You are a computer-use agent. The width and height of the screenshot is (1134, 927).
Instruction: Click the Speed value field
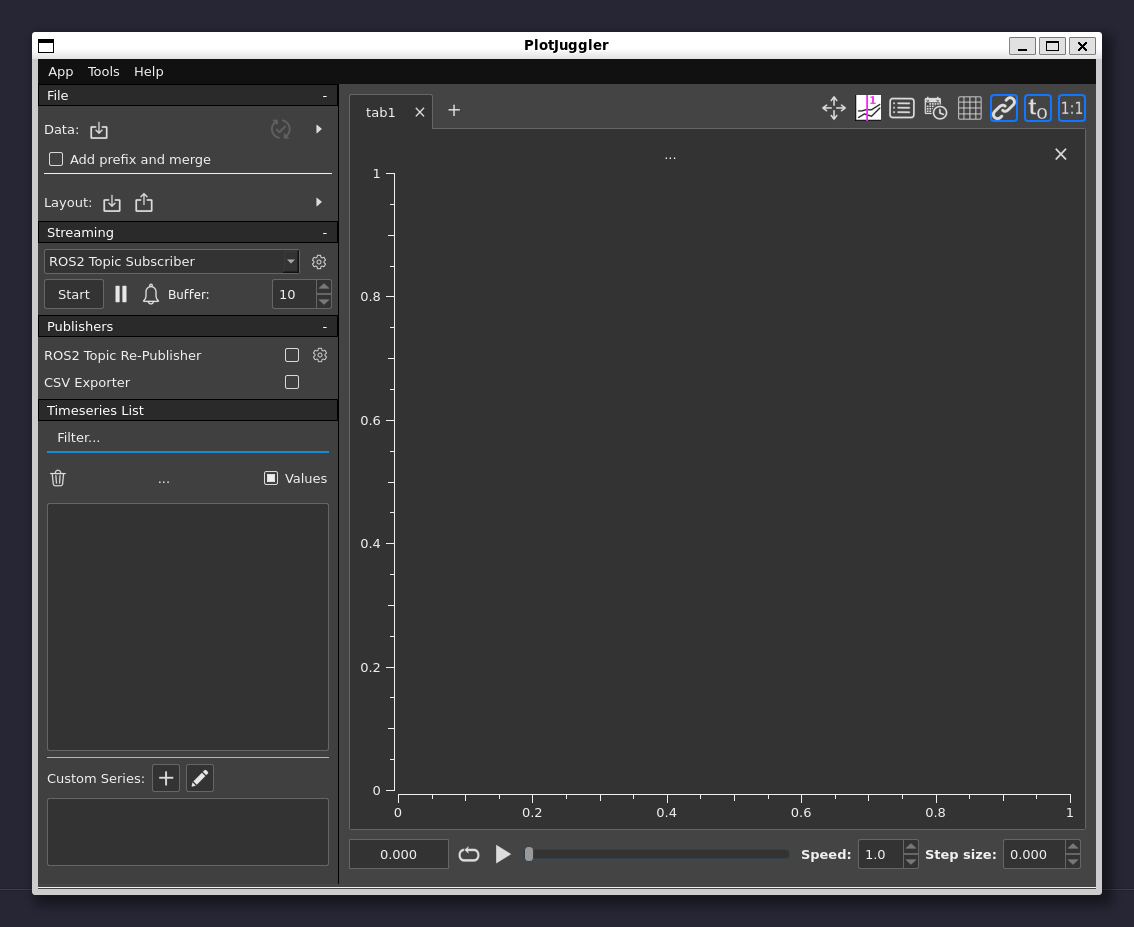(x=880, y=854)
